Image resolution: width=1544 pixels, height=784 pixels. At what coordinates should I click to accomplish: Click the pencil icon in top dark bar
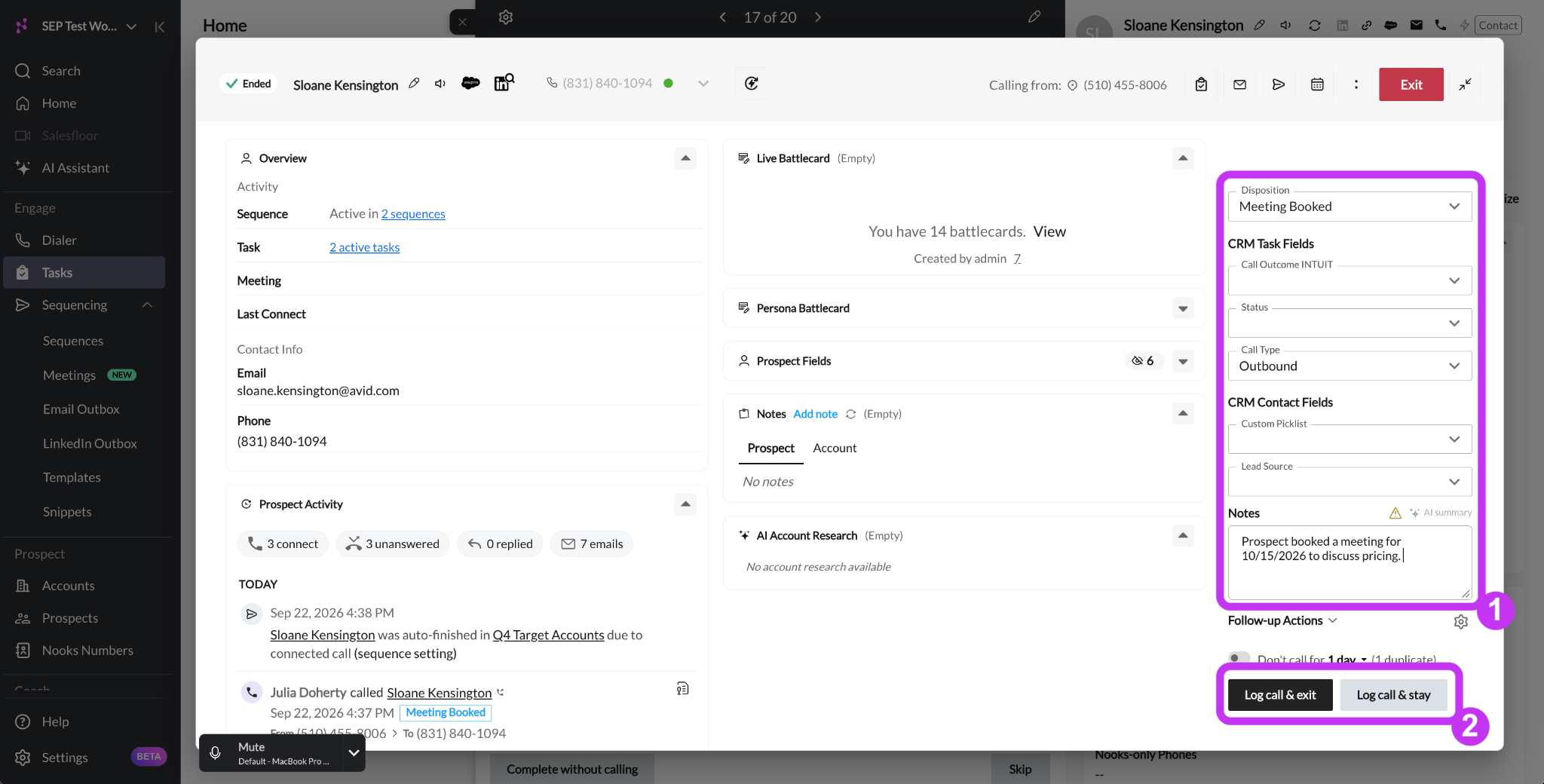pyautogui.click(x=1034, y=17)
